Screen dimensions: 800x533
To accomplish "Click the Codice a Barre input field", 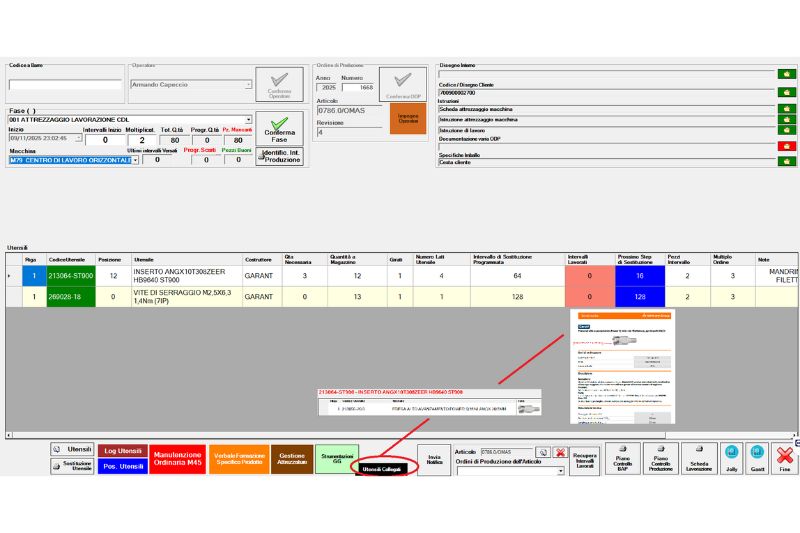I will pos(65,85).
